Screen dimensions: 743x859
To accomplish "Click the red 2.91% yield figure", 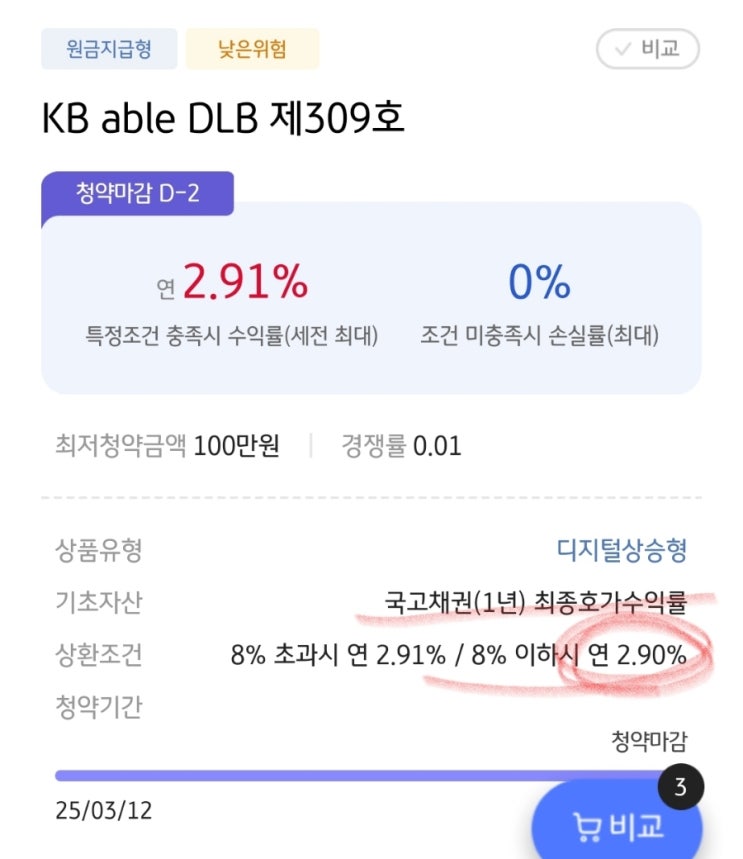I will coord(245,284).
